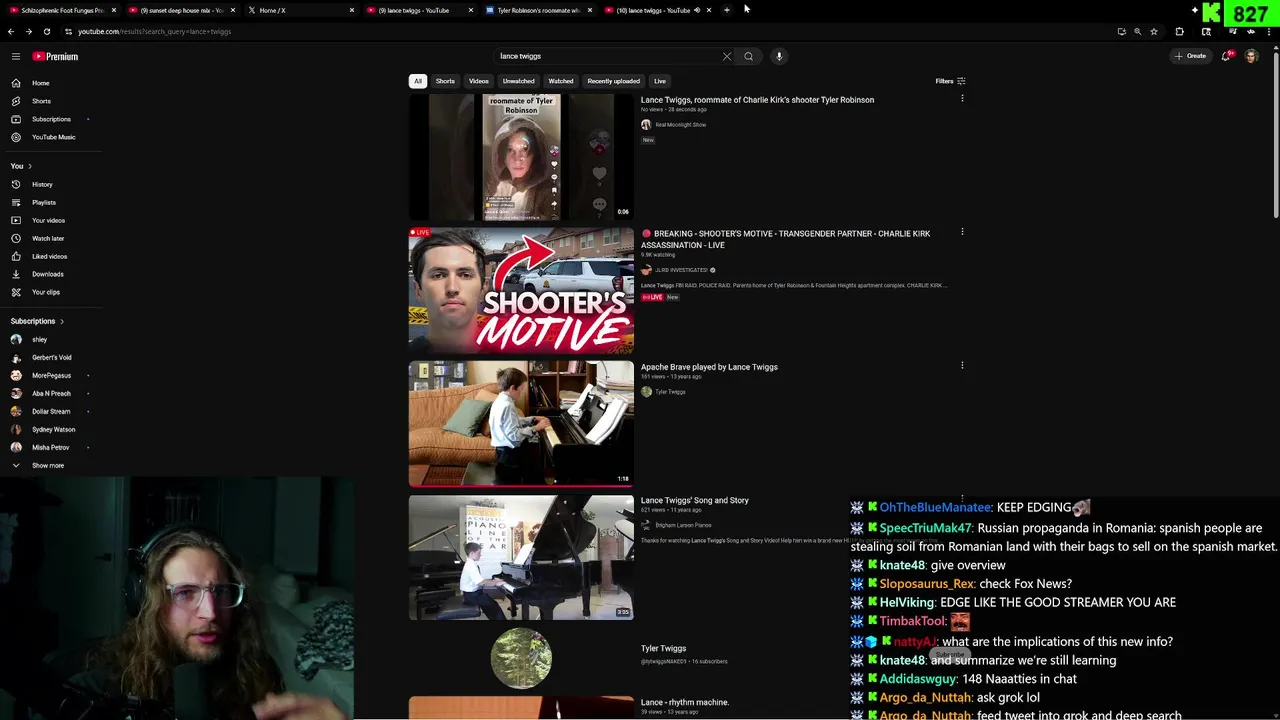This screenshot has height=720, width=1280.
Task: Click the Create button
Action: (1191, 56)
